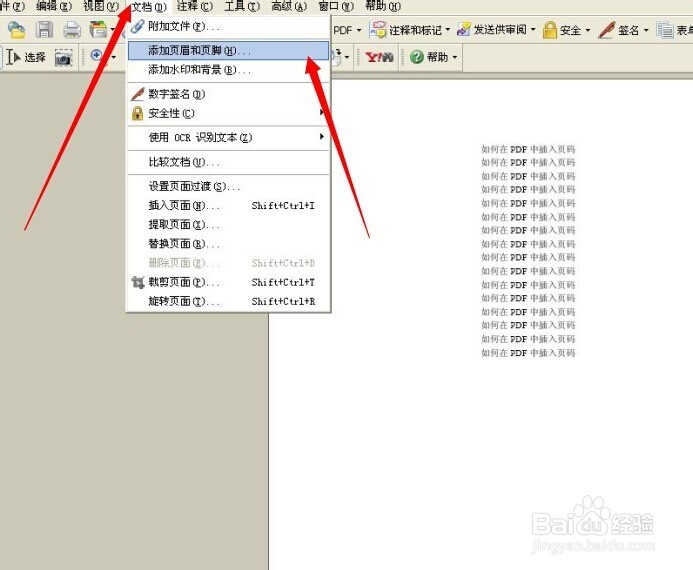Image resolution: width=693 pixels, height=570 pixels.
Task: Expand the zoom tool dropdown arrow
Action: pos(114,57)
